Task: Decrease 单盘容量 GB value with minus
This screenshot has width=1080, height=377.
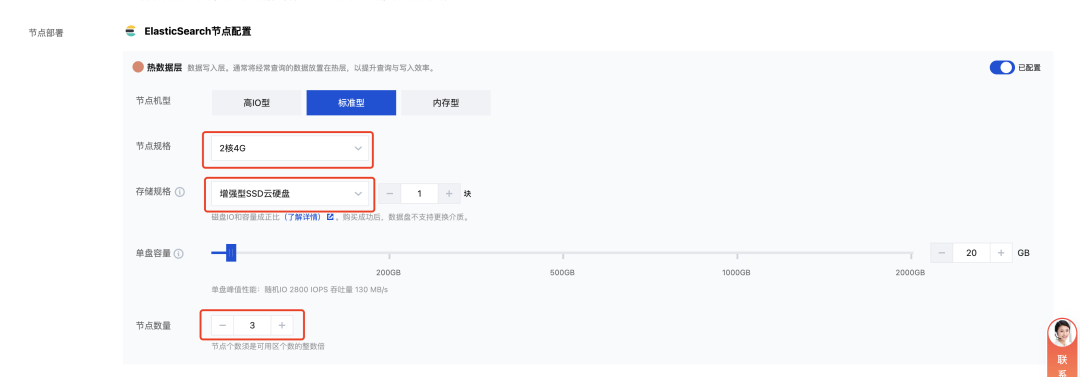Action: (942, 253)
